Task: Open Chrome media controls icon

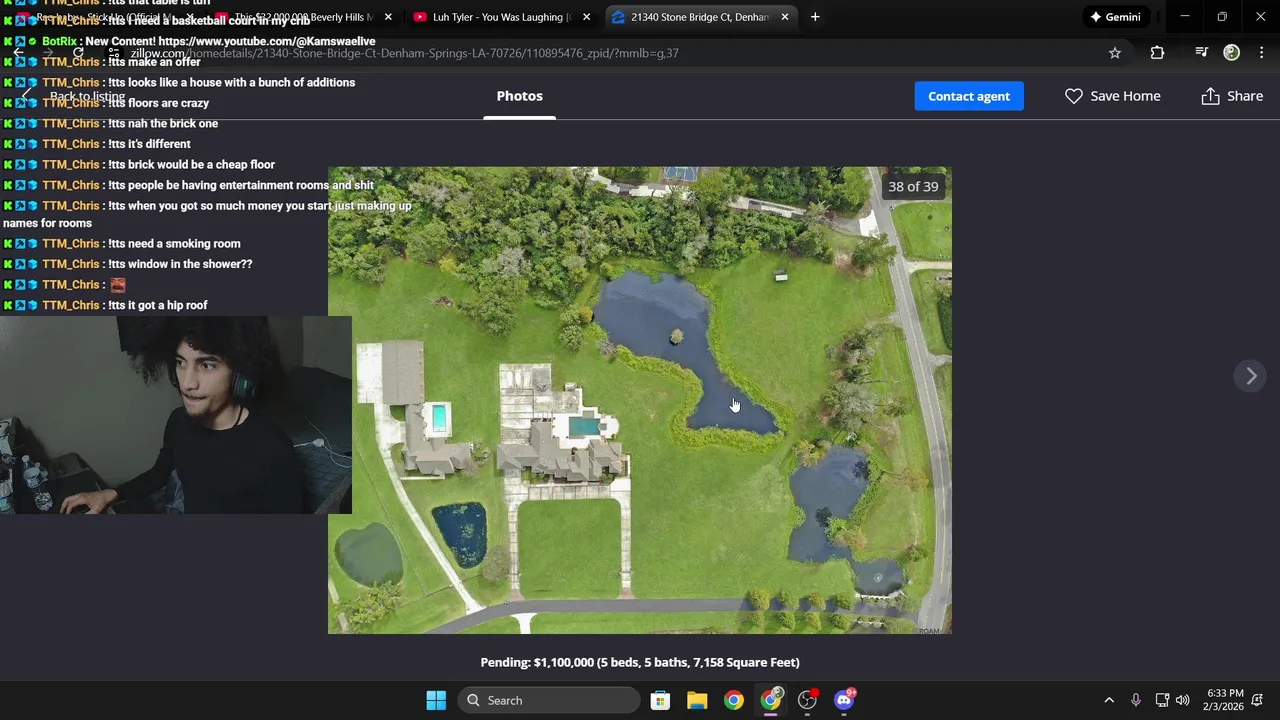Action: 1201,53
